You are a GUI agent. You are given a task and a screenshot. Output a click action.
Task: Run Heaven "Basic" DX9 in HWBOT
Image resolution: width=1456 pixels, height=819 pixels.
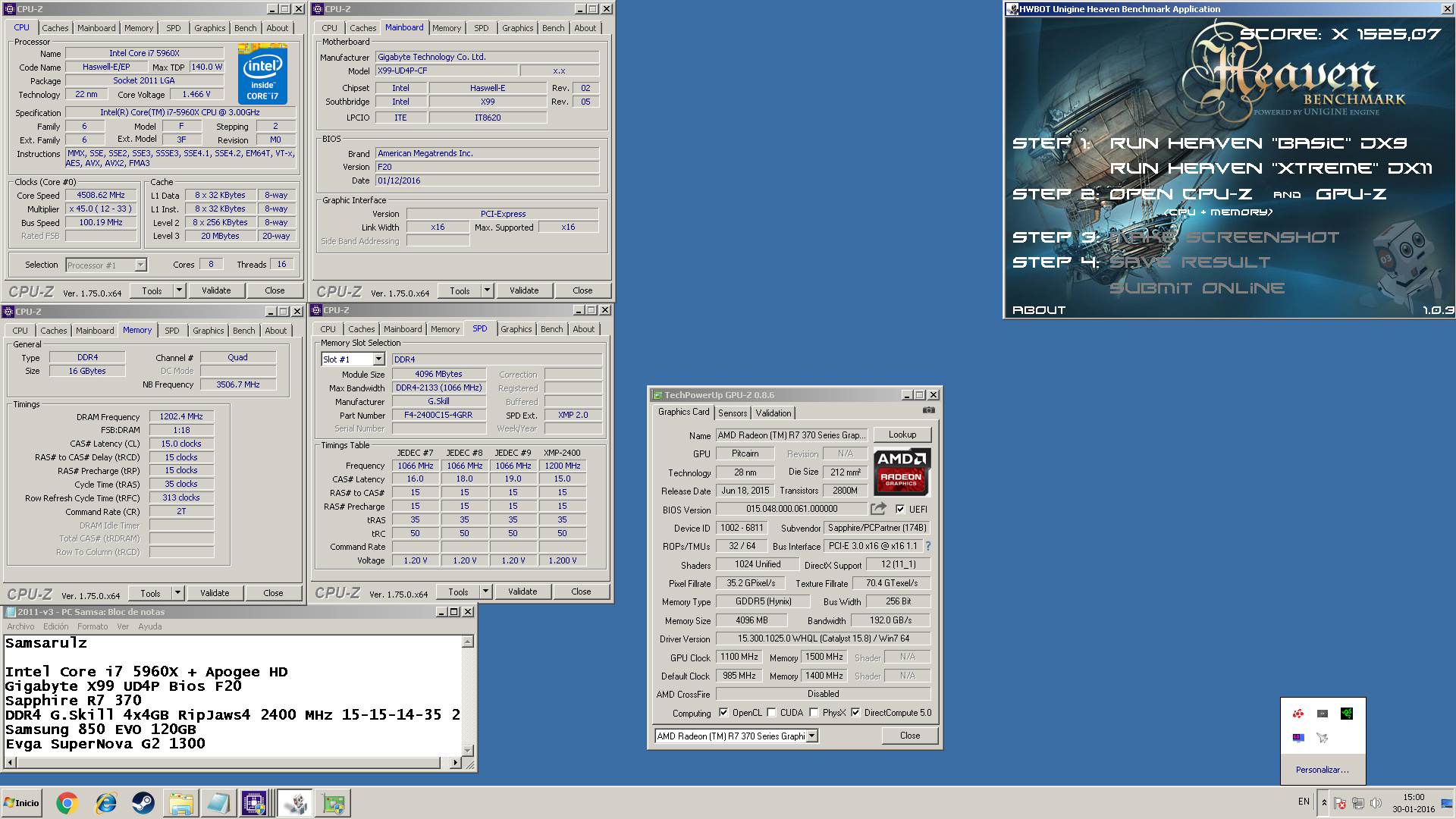tap(1259, 143)
